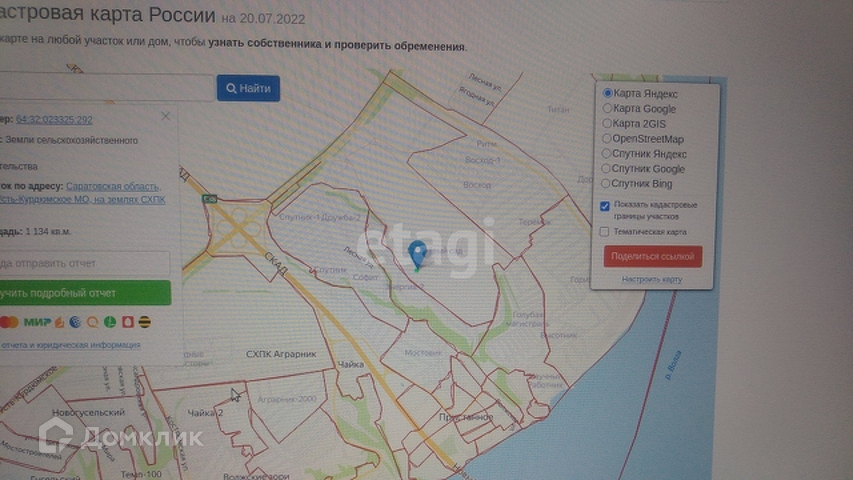Click the blue map location pin
The height and width of the screenshot is (480, 853).
[417, 255]
